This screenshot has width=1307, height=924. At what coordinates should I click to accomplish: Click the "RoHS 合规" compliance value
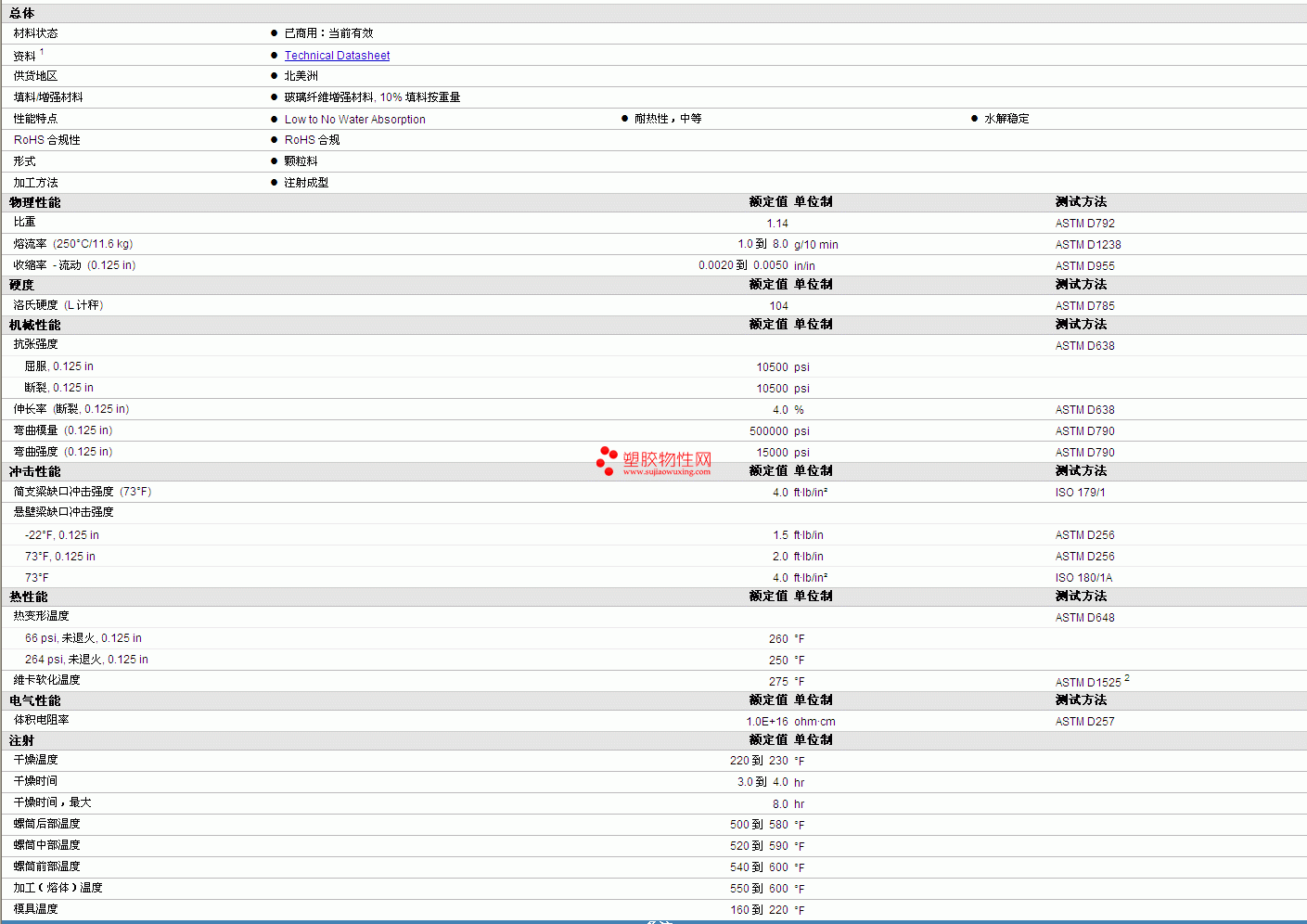click(x=312, y=140)
